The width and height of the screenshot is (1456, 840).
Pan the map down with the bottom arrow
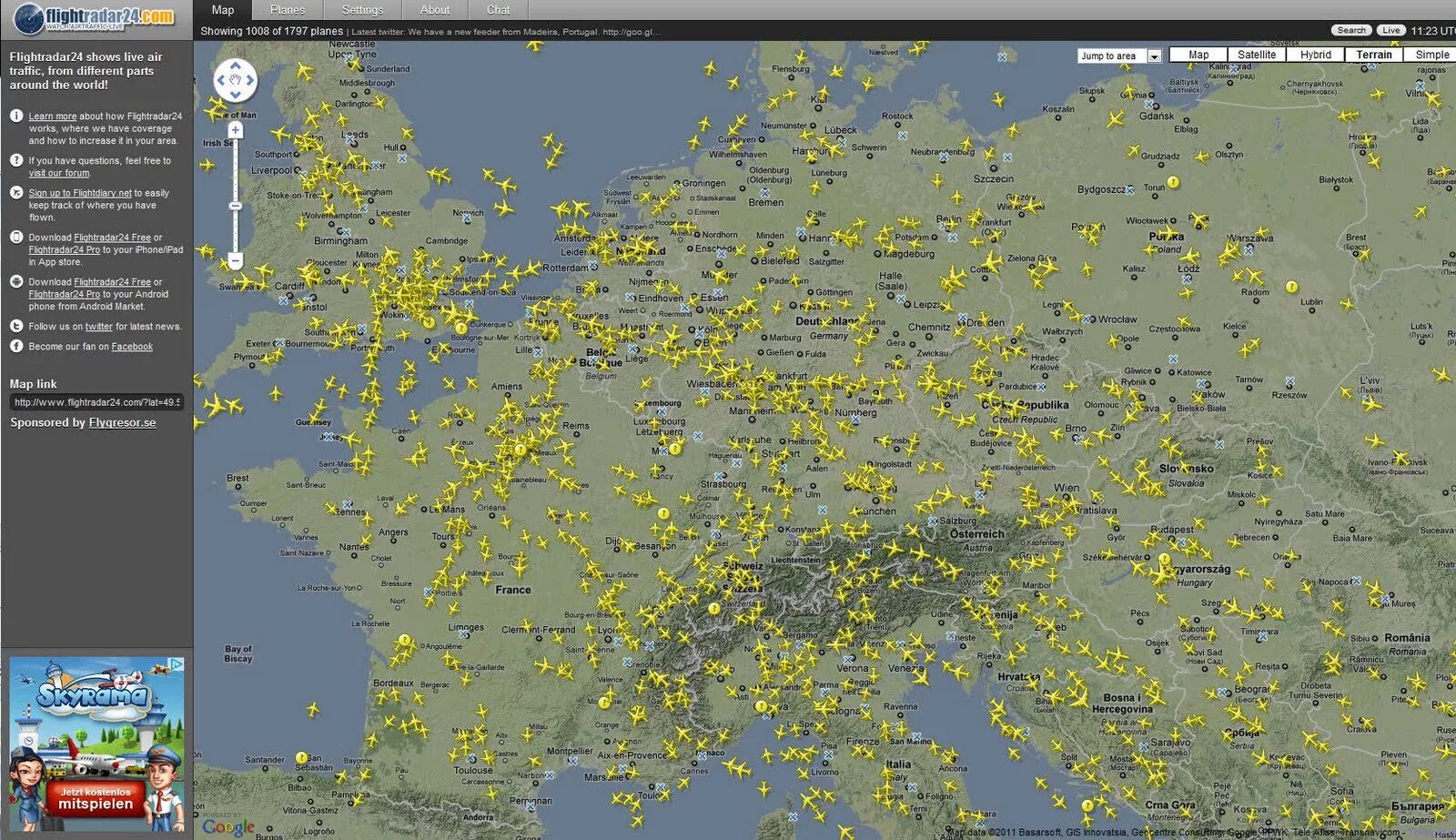click(x=235, y=95)
